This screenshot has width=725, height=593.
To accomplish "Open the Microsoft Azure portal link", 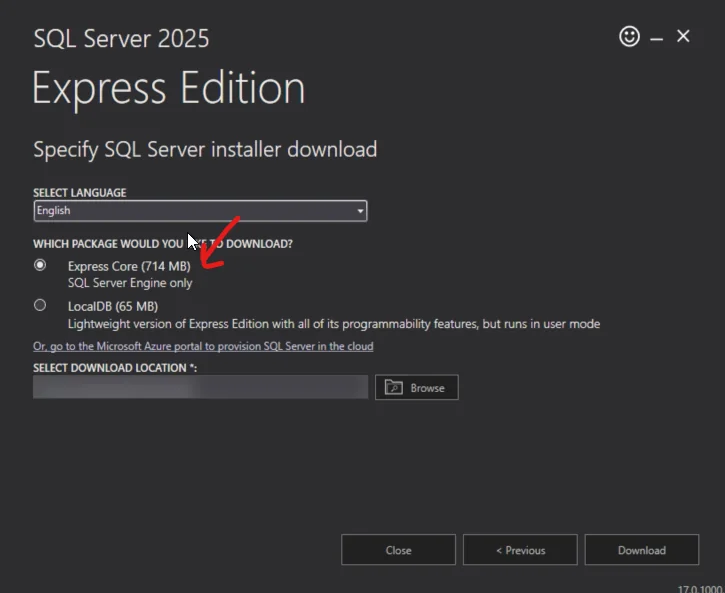I will tap(203, 346).
